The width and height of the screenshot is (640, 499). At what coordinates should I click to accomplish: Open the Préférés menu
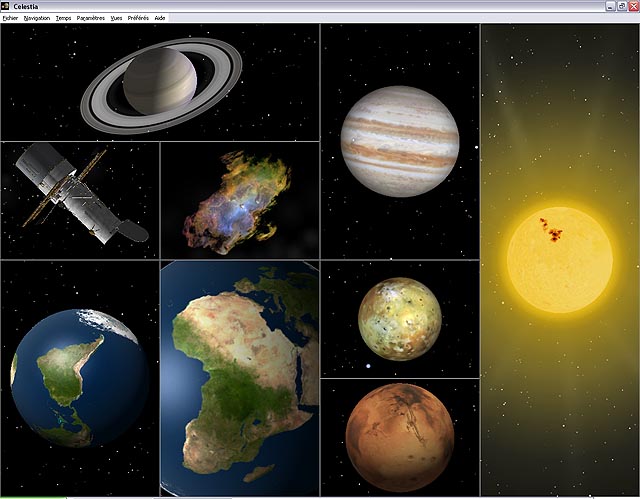[x=138, y=18]
